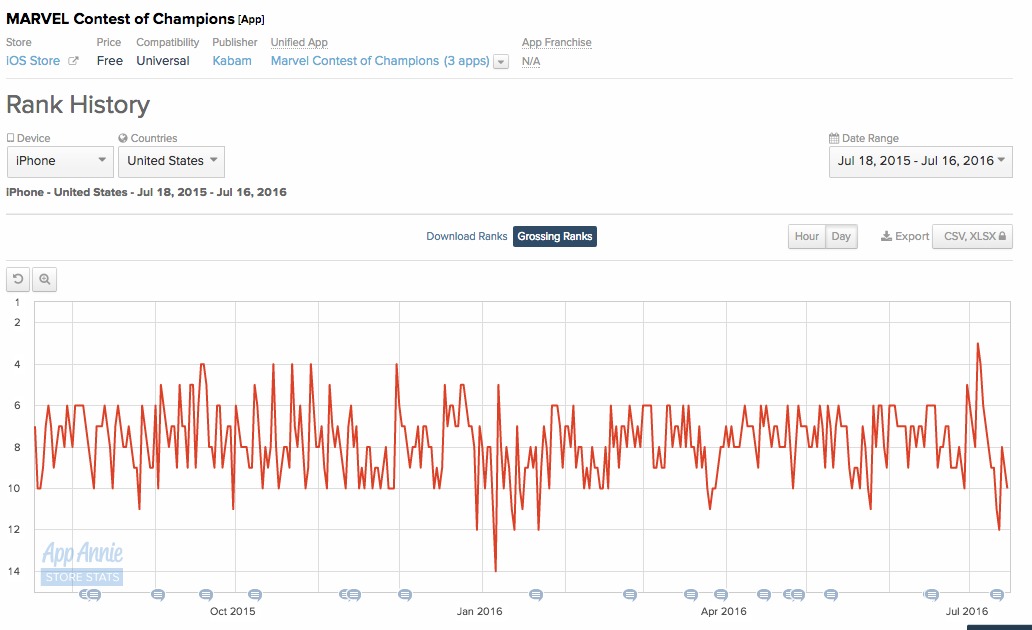Viewport: 1032px width, 630px height.
Task: Activate the magnifier zoom tool
Action: click(45, 279)
